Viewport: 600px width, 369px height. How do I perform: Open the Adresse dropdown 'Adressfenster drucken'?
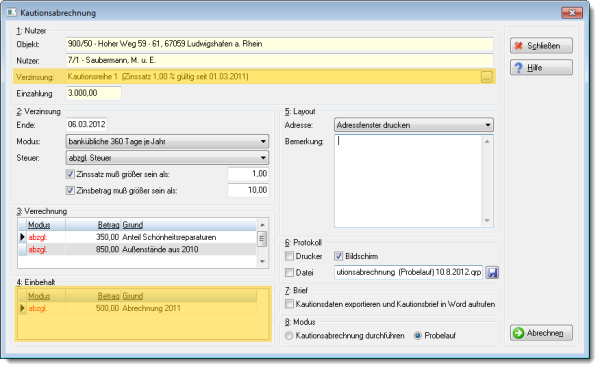[x=414, y=125]
